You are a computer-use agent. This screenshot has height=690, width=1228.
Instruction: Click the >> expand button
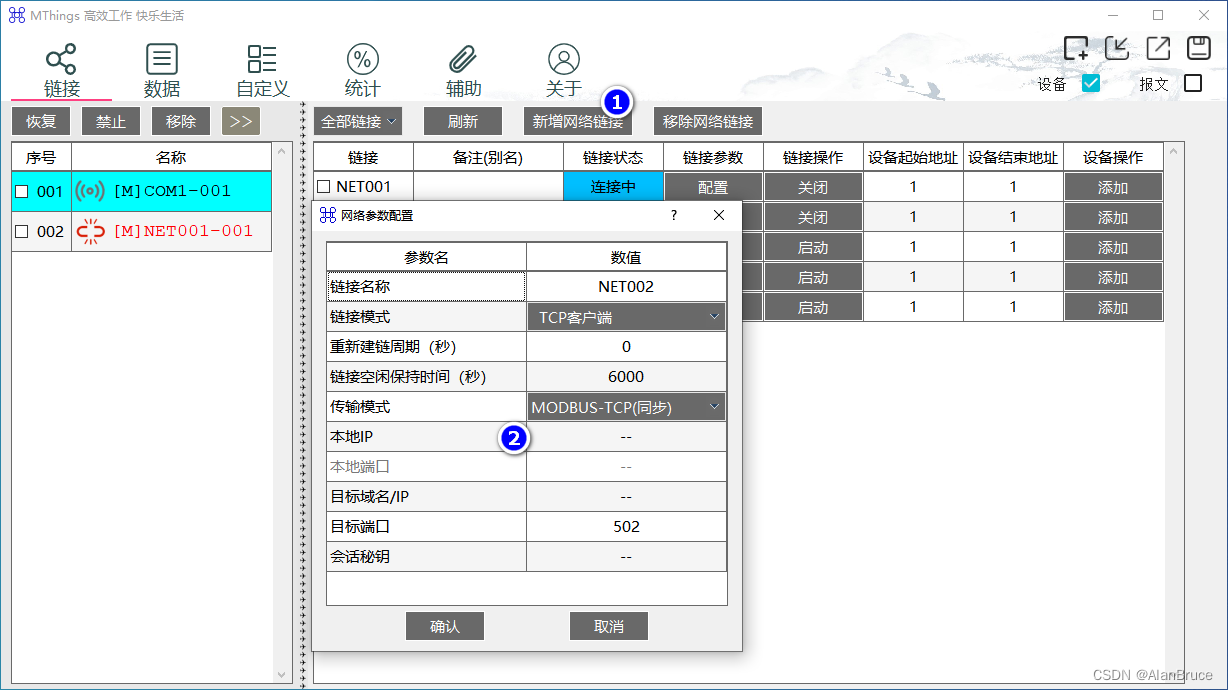click(x=241, y=121)
